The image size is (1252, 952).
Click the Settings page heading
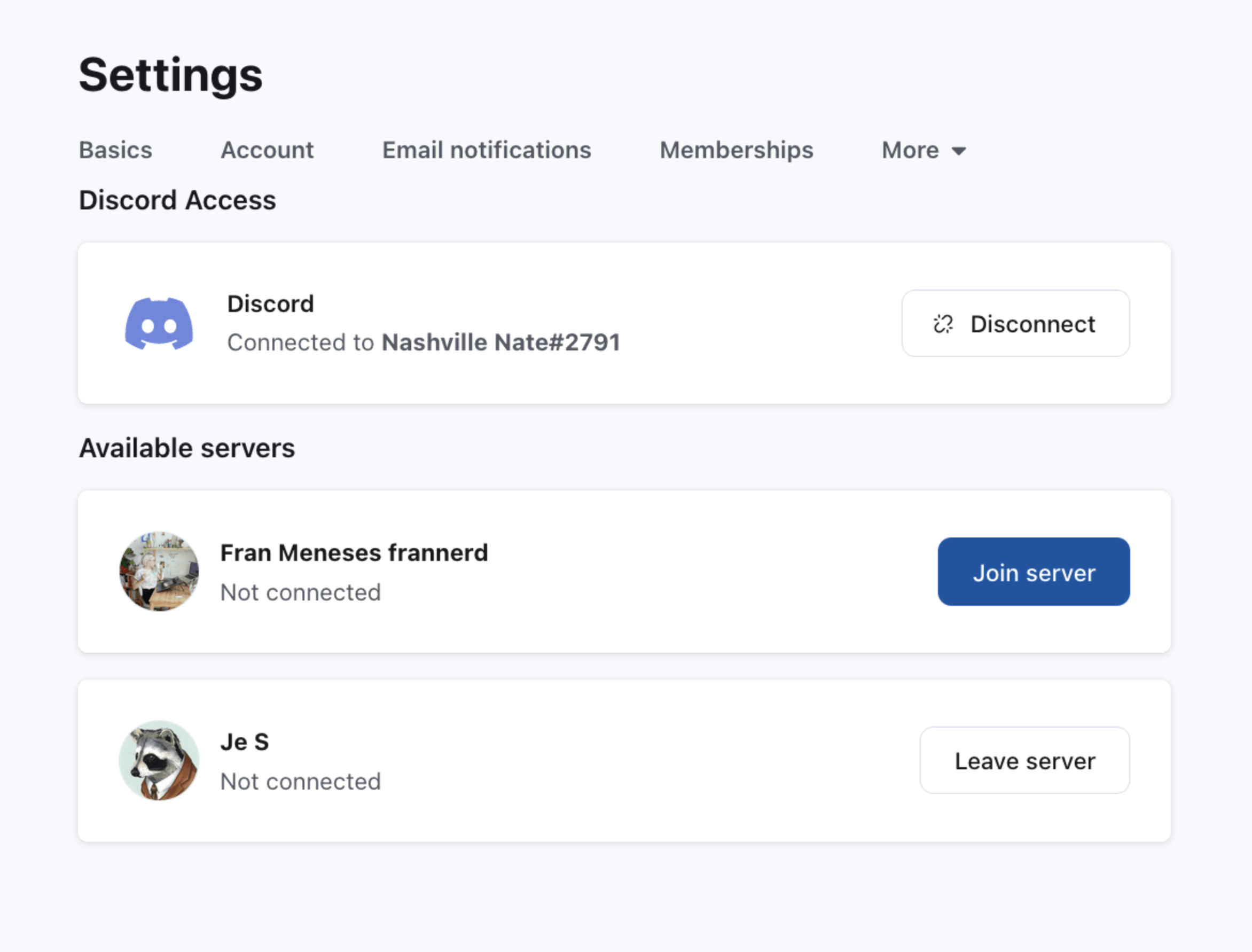click(170, 75)
